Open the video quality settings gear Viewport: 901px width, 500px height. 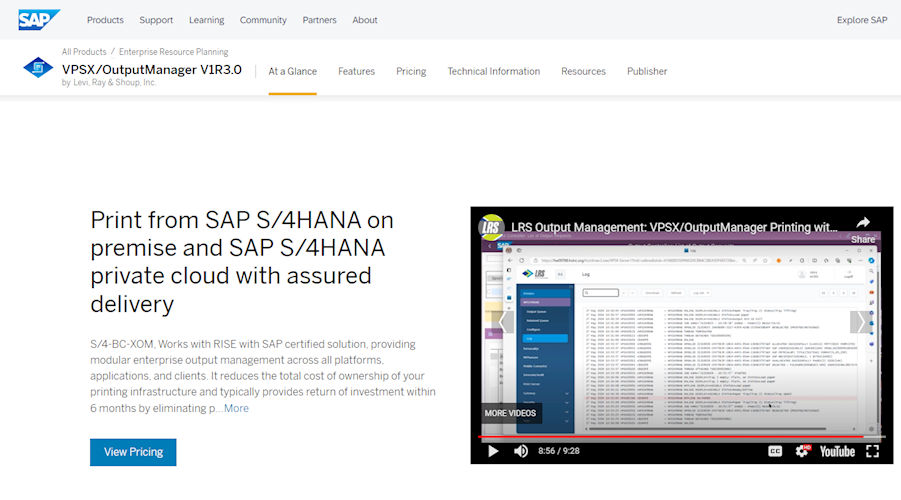(802, 451)
